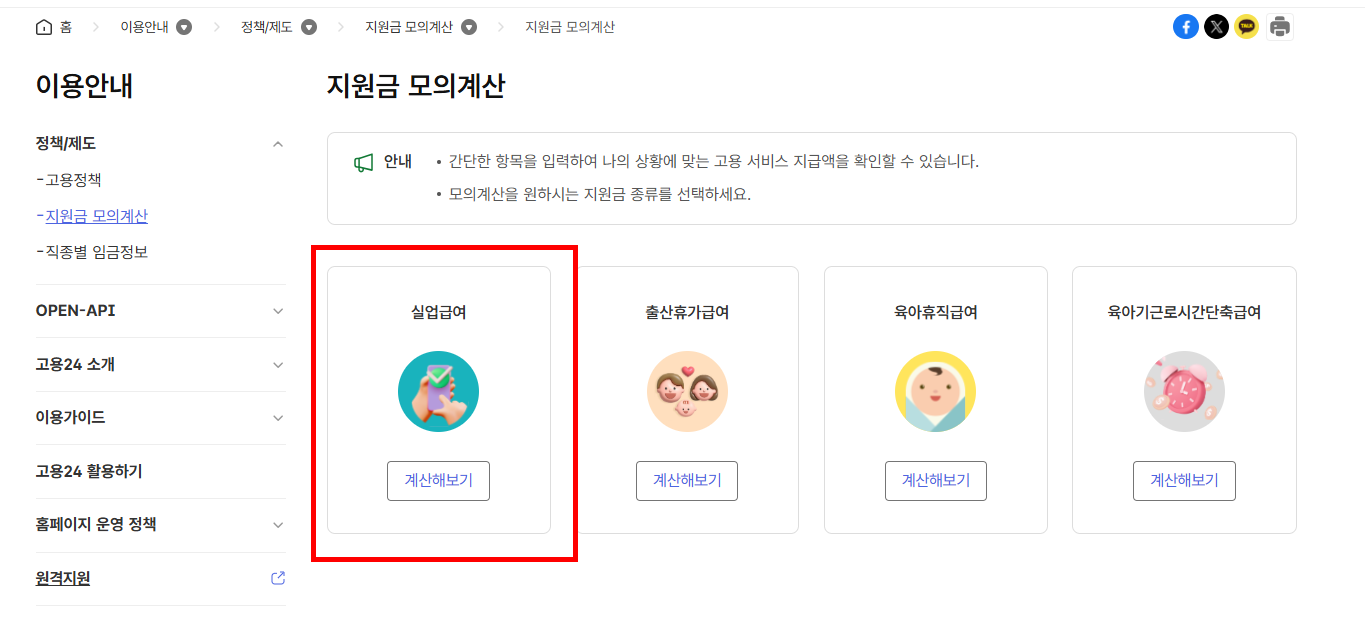Expand the 홈페이지 운영 정책 section
Viewport: 1365px width, 641px height.
160,525
